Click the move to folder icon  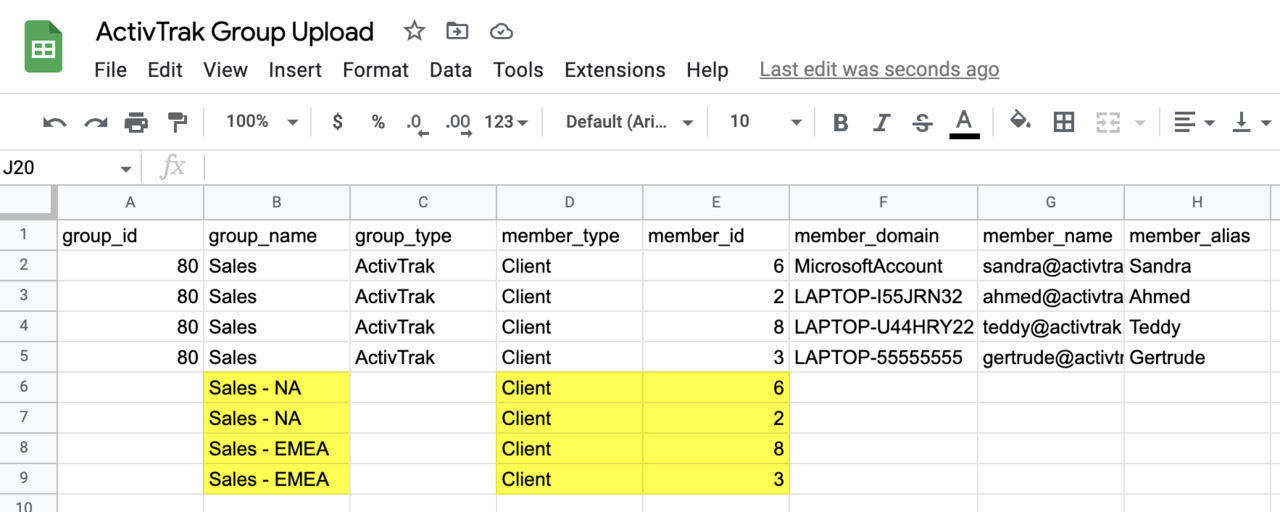pyautogui.click(x=457, y=31)
